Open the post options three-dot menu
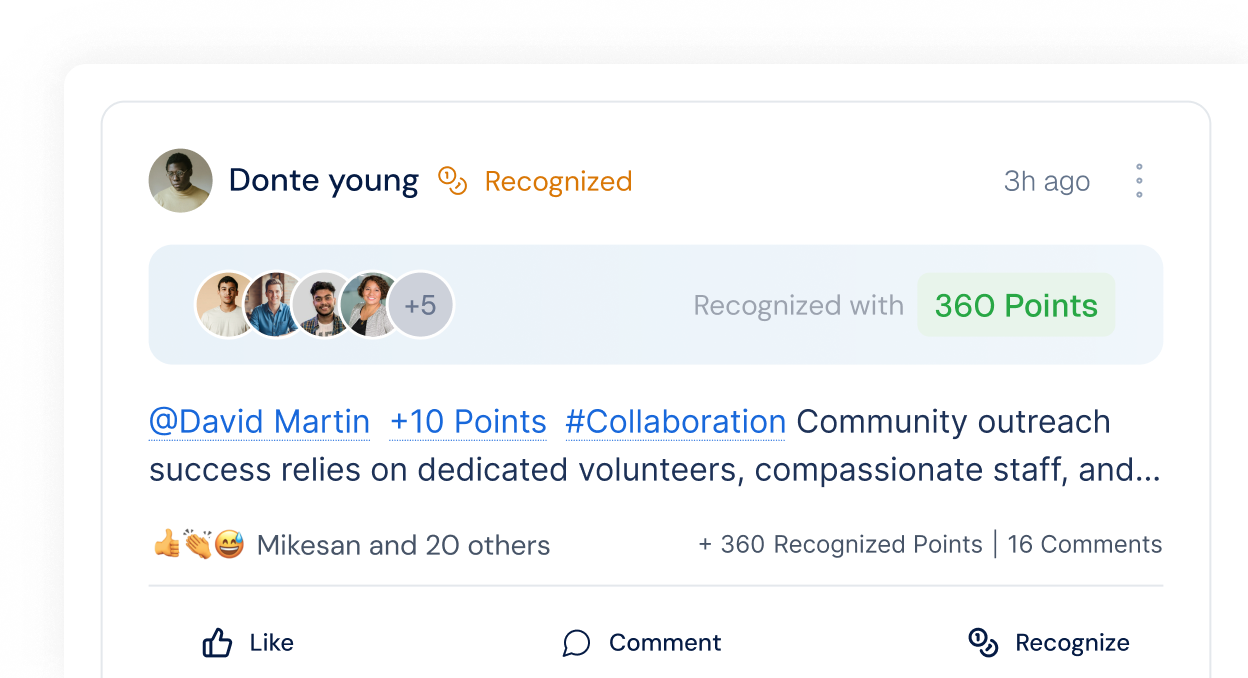The height and width of the screenshot is (678, 1248). 1139,181
